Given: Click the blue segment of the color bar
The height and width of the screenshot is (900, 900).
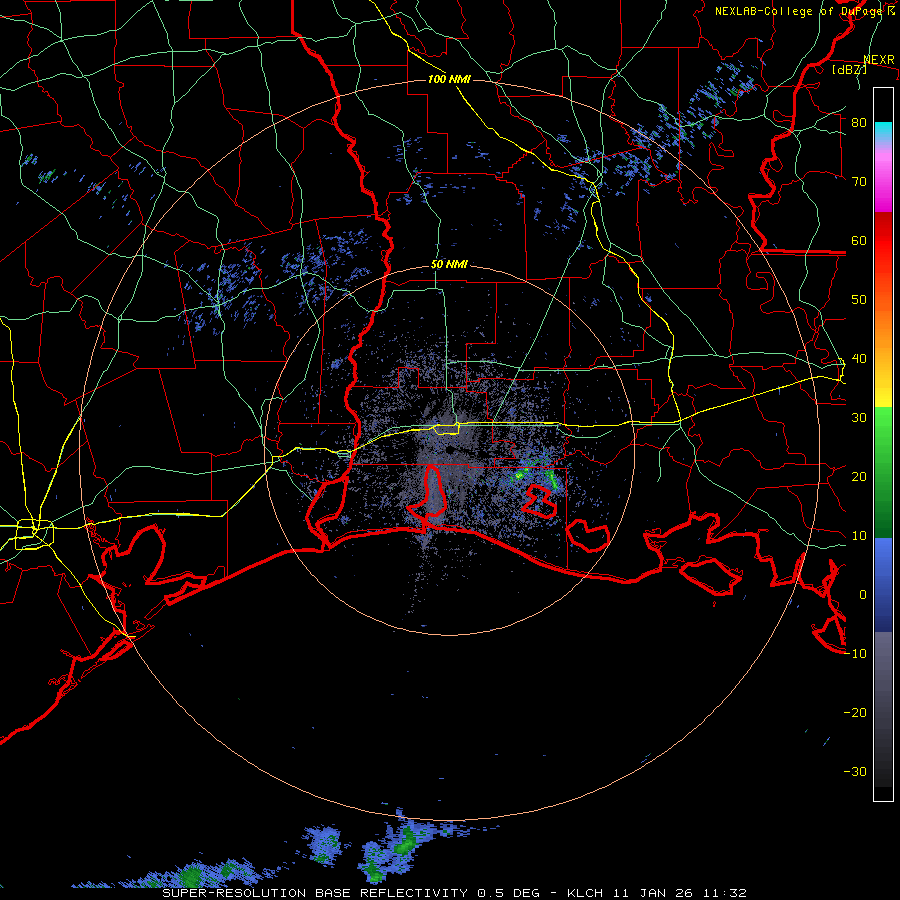Looking at the screenshot, I should [x=883, y=585].
